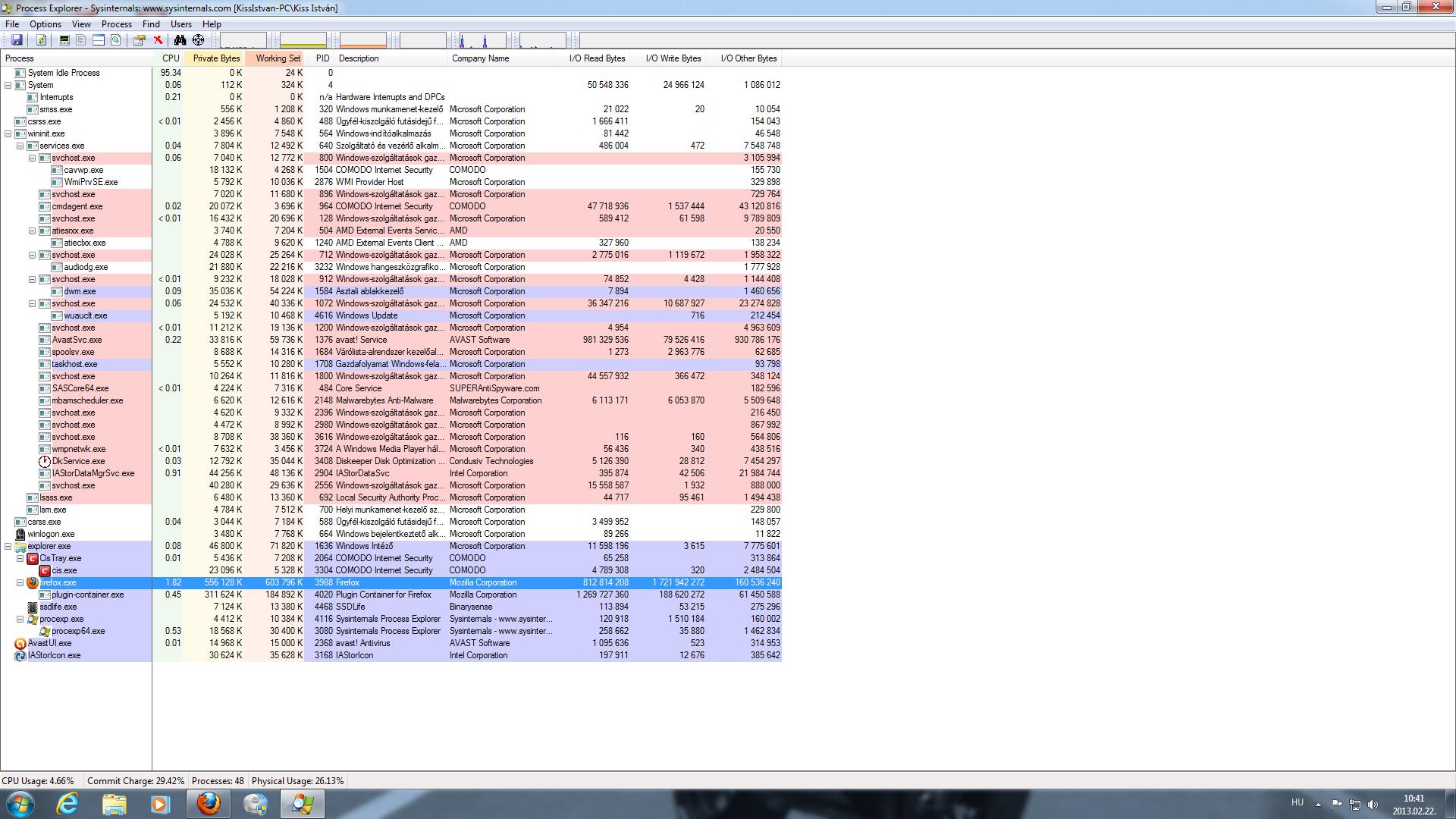The height and width of the screenshot is (819, 1456).
Task: Collapse the firefox.exe tree node
Action: click(x=20, y=582)
